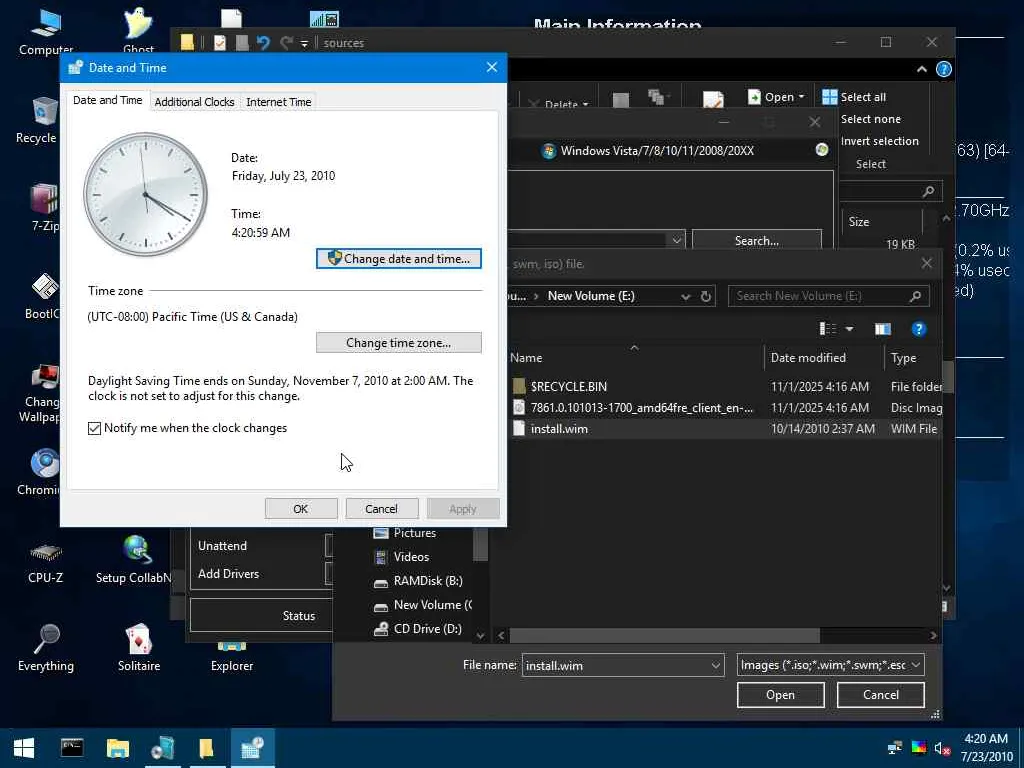Select the Date and Time tab

tap(108, 100)
